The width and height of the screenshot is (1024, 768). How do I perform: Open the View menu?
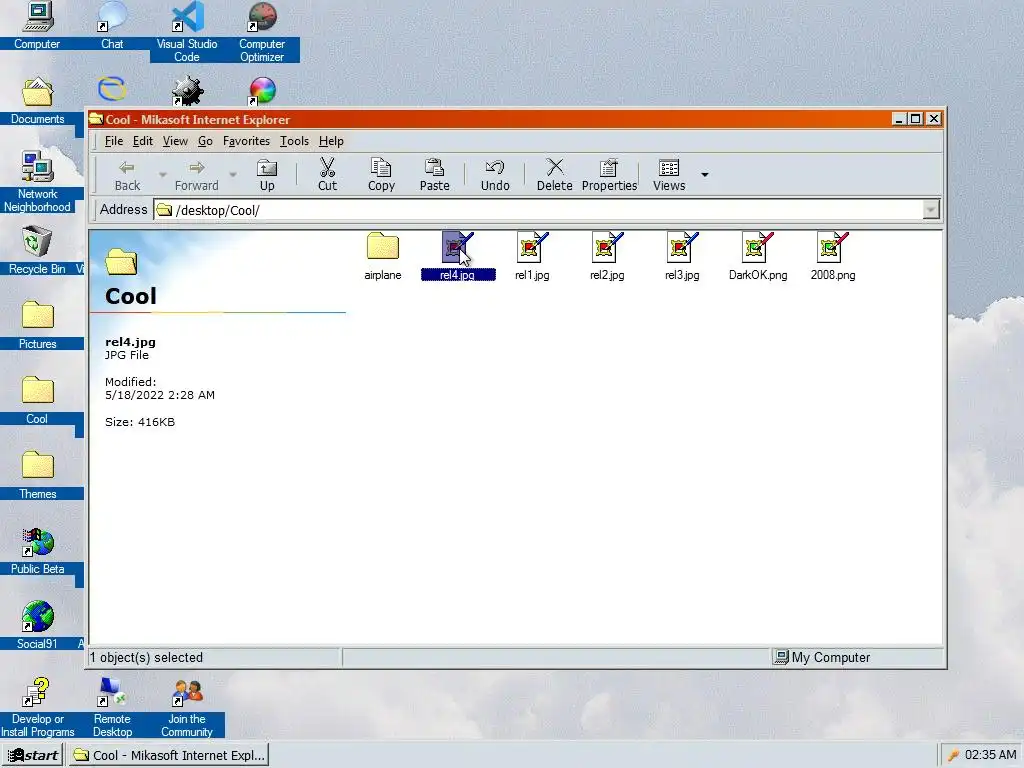(x=175, y=141)
